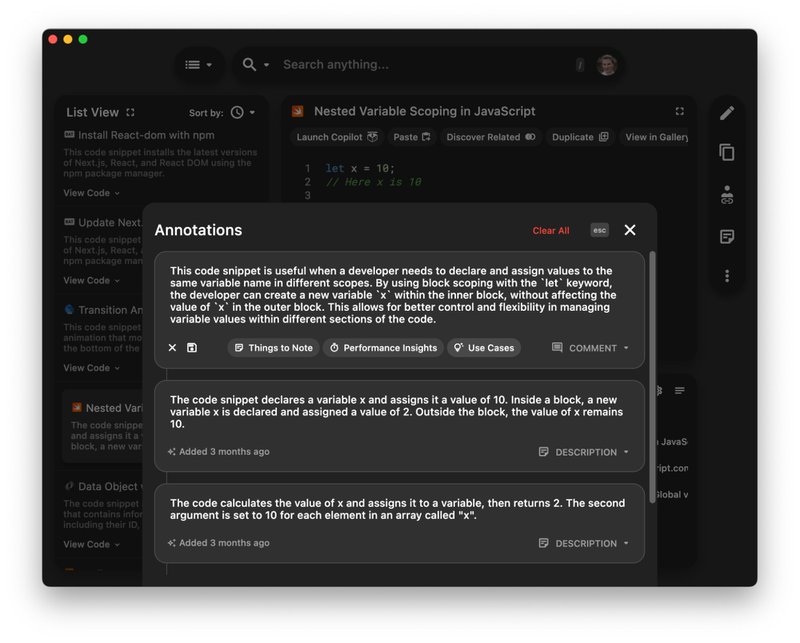Click Clear All in Annotations
This screenshot has height=643, width=800.
[x=551, y=231]
